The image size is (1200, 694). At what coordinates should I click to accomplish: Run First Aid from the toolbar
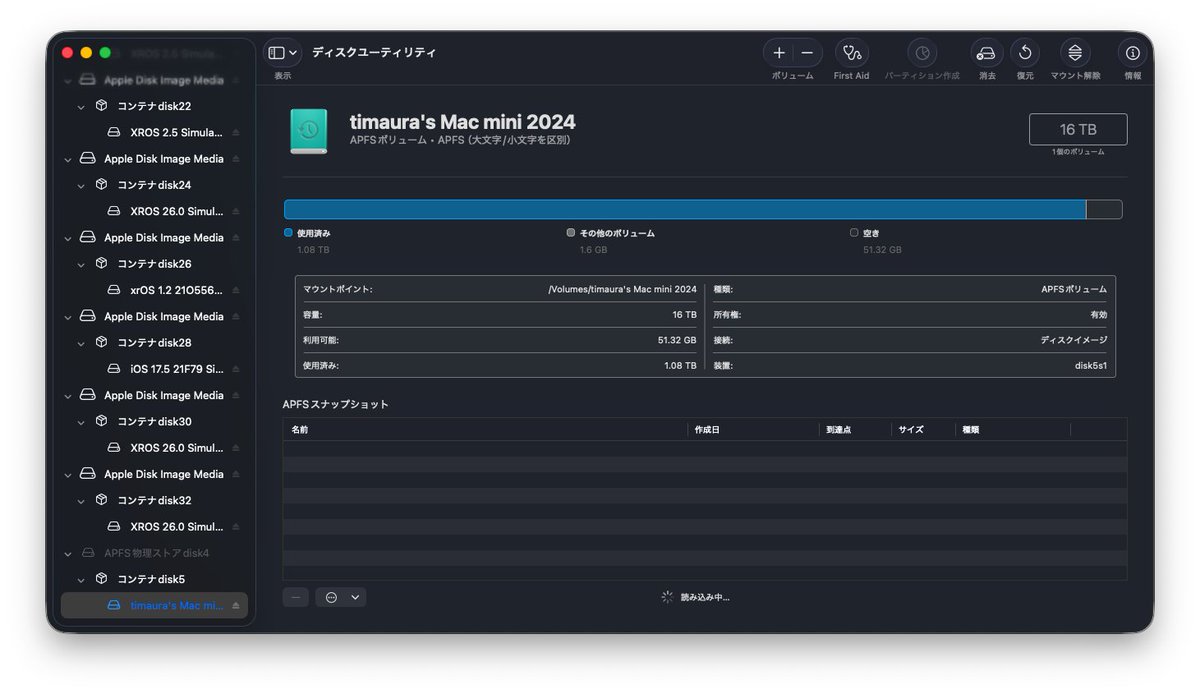point(851,53)
